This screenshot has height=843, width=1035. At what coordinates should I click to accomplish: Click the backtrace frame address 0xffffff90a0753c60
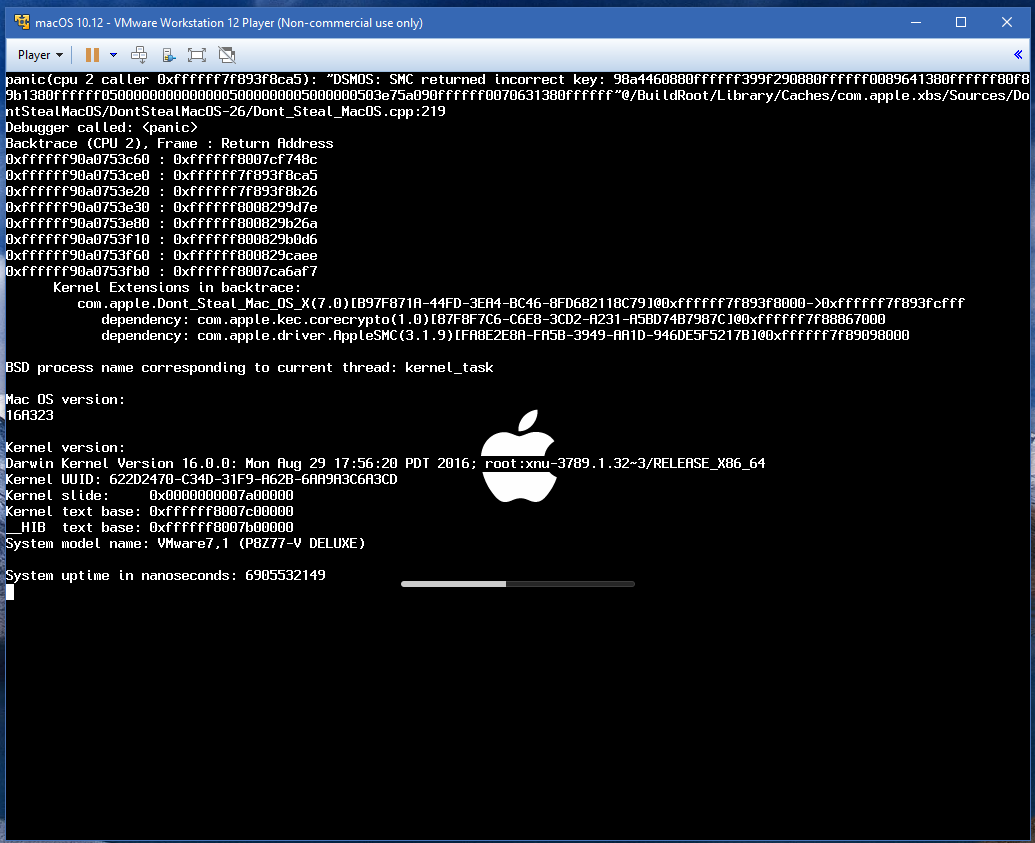click(77, 160)
